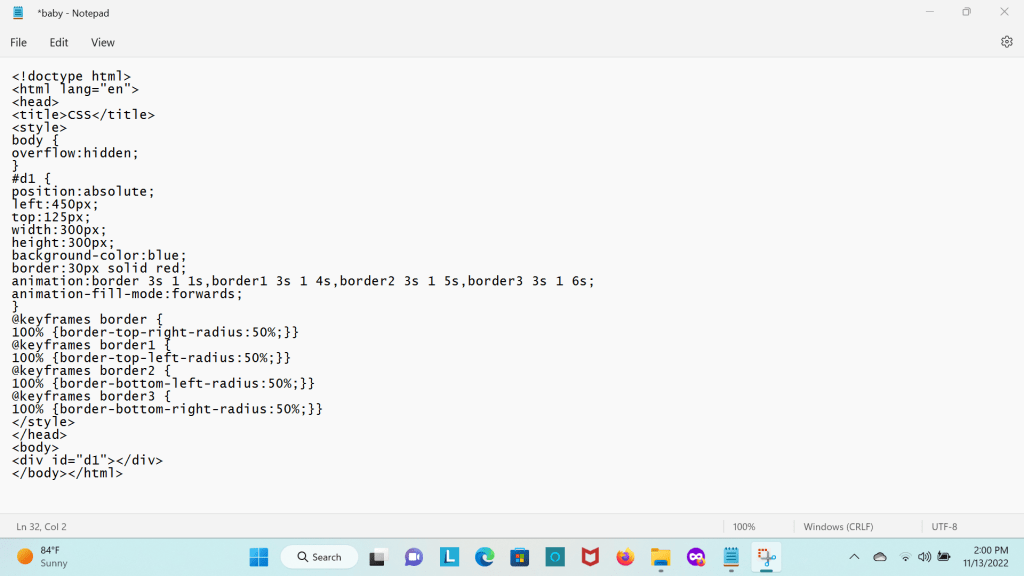Viewport: 1024px width, 576px height.
Task: Switch to Snipping Tool in taskbar
Action: (767, 557)
